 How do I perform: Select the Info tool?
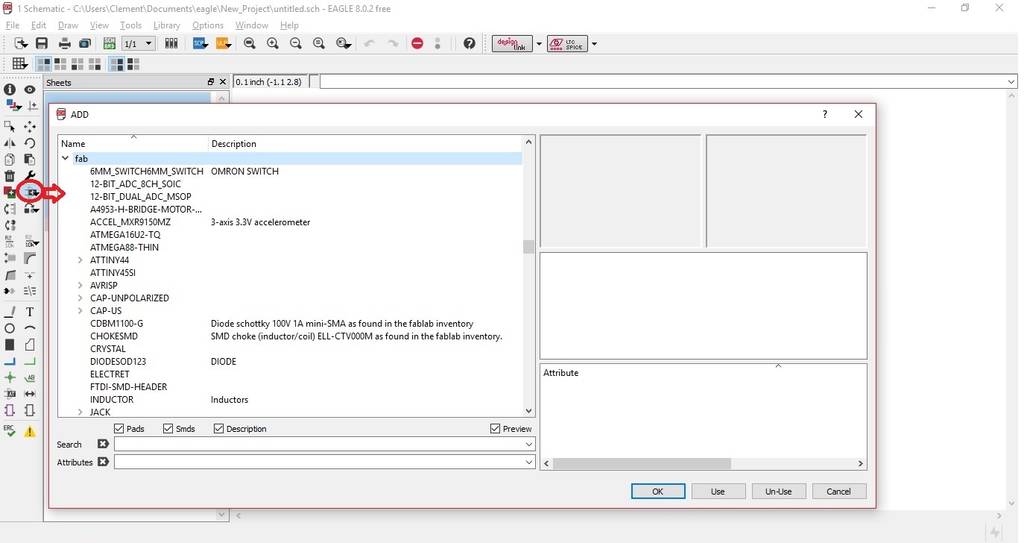[10, 90]
